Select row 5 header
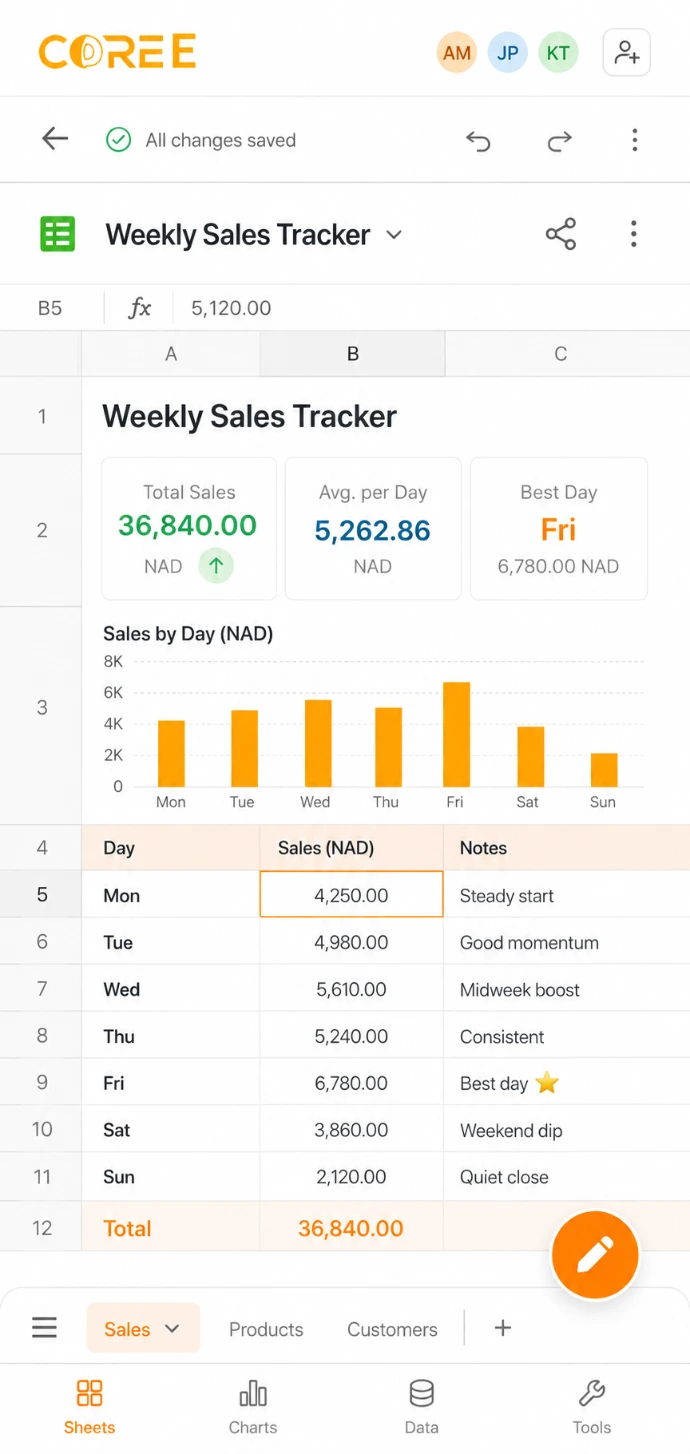 click(41, 894)
